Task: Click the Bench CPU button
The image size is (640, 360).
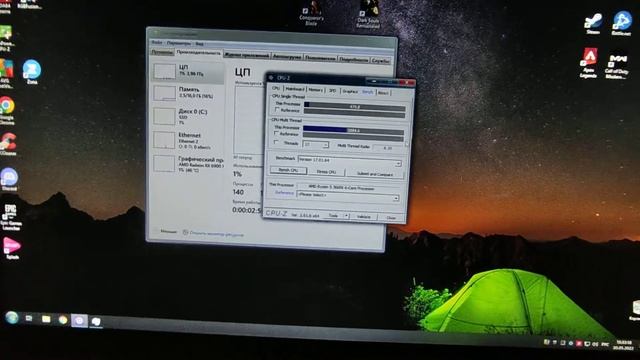Action: [288, 170]
